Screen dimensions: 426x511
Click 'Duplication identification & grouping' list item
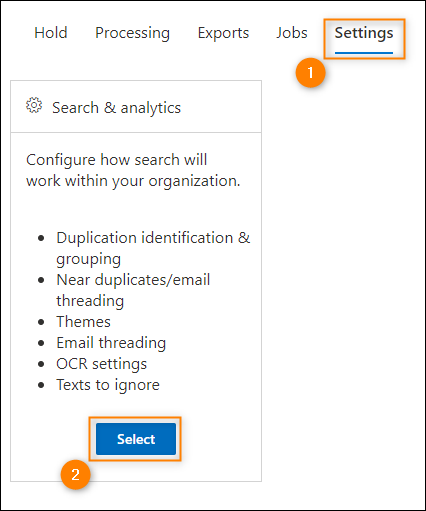[153, 248]
